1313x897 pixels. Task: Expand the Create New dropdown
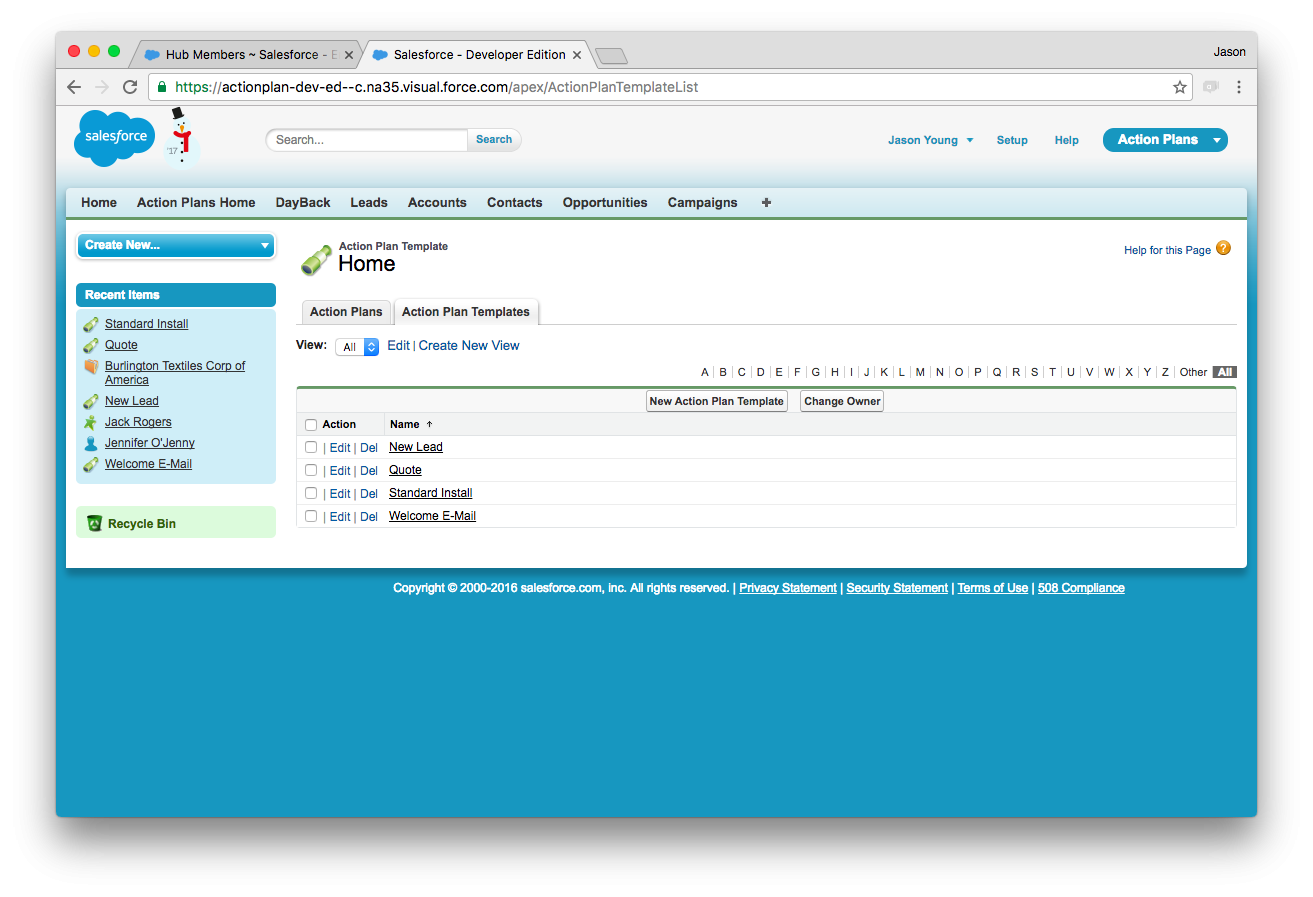(175, 245)
